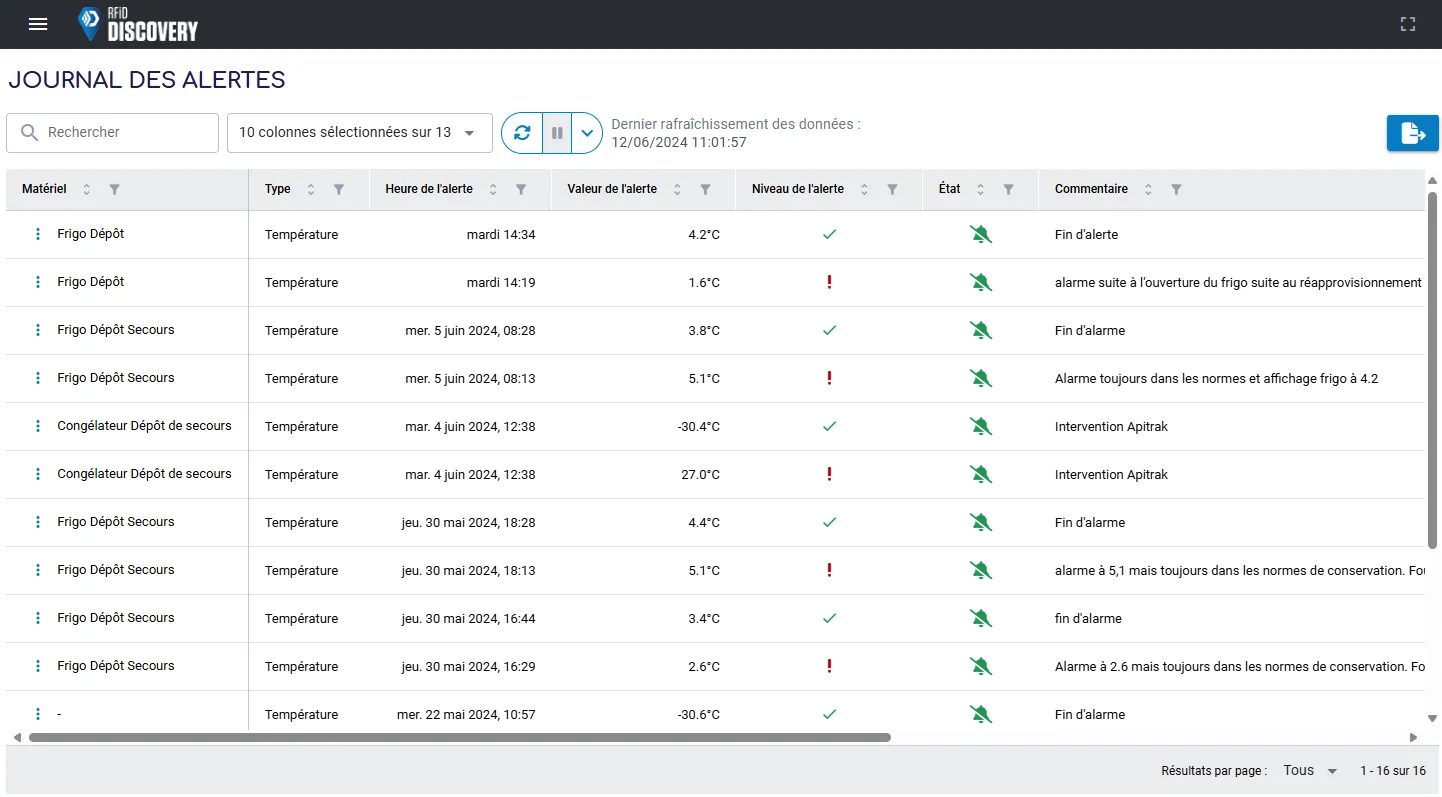Click comment 'Fin d'alerte'
The width and height of the screenshot is (1442, 797).
(x=1086, y=234)
